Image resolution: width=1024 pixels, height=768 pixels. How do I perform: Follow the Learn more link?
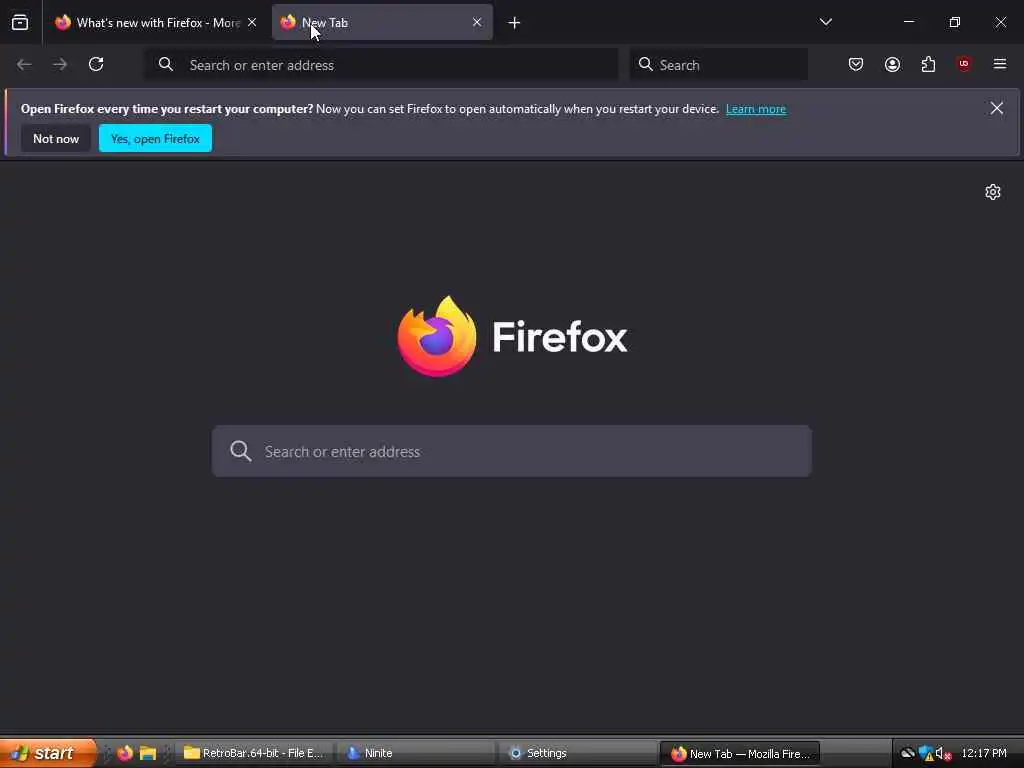click(x=756, y=109)
